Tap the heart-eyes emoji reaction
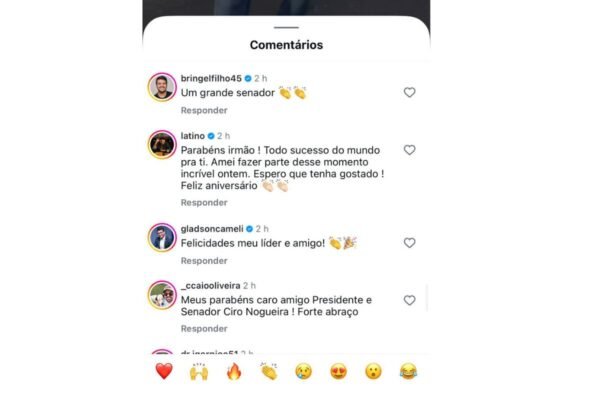 [338, 371]
